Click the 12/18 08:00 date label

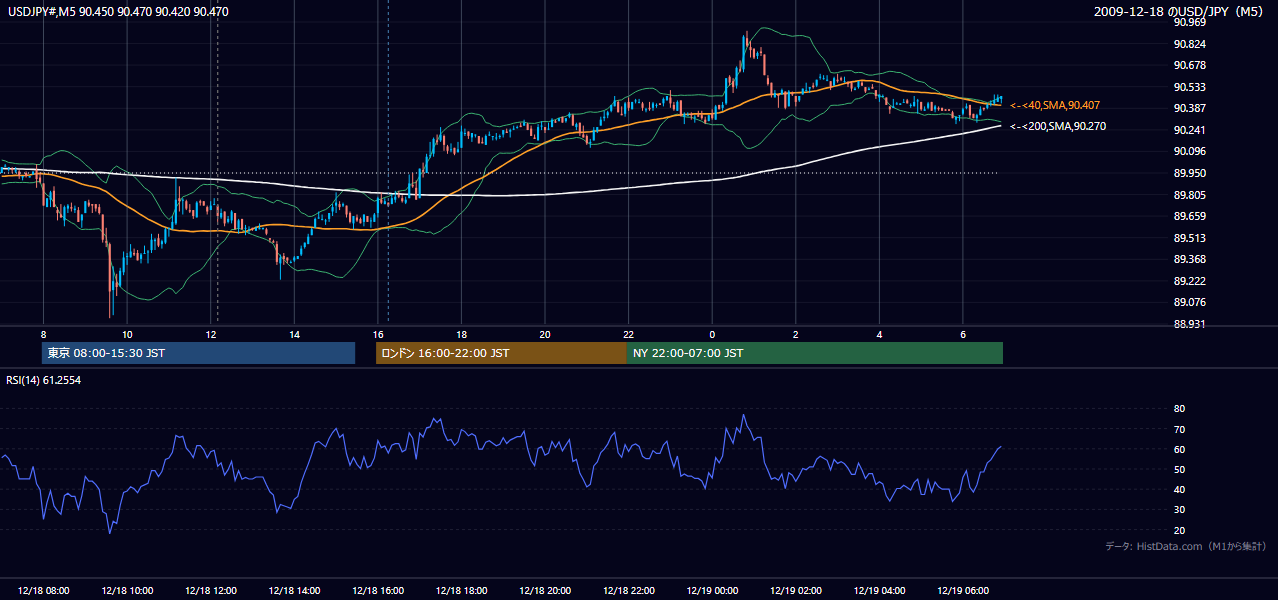click(x=43, y=591)
